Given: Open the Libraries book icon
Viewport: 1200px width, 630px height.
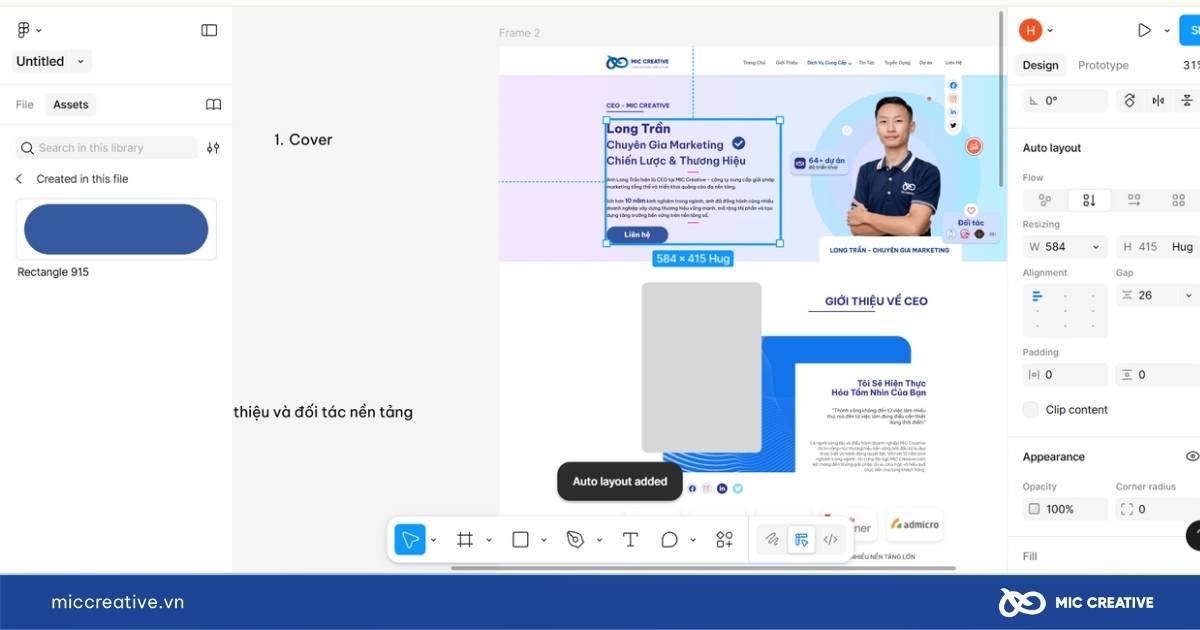Looking at the screenshot, I should (x=213, y=105).
